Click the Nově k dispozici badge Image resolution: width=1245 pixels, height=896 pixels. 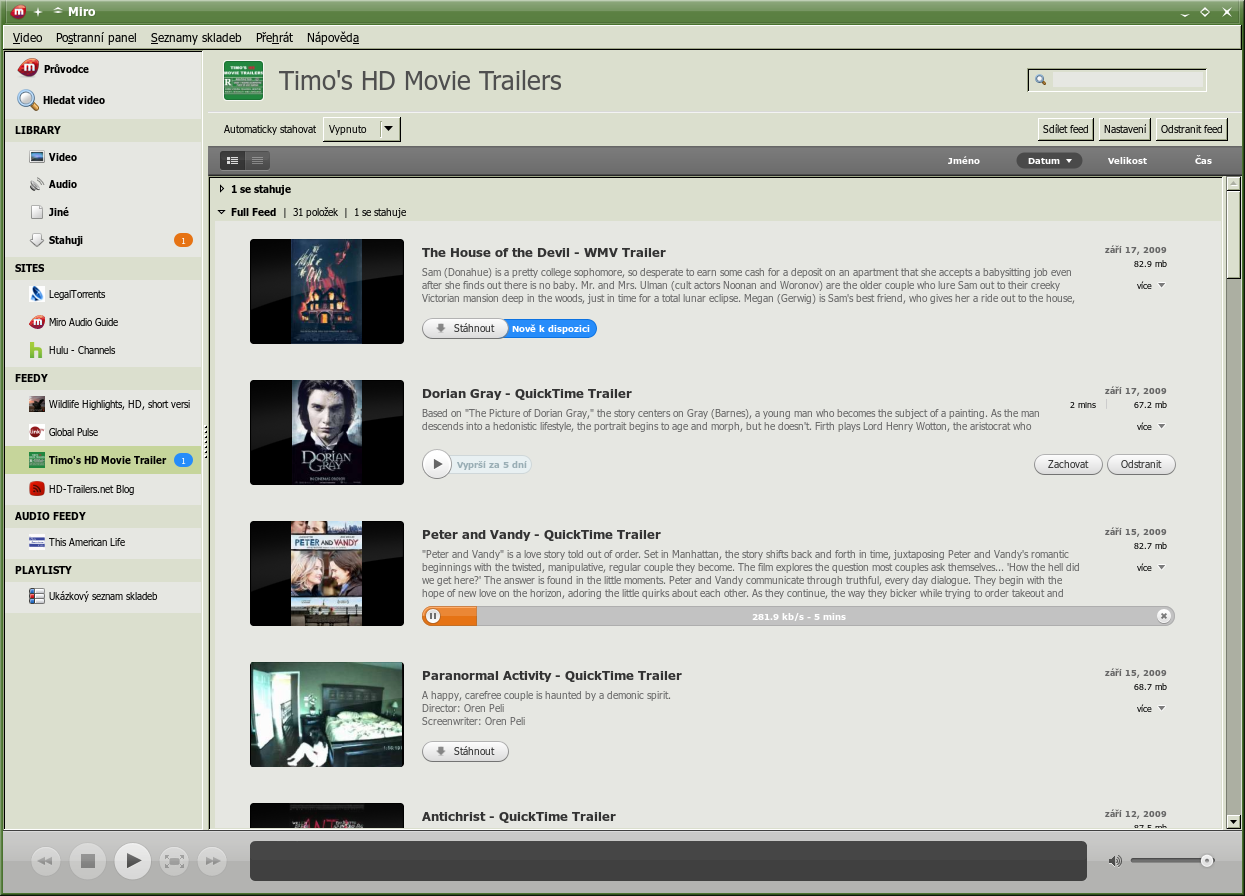(552, 328)
